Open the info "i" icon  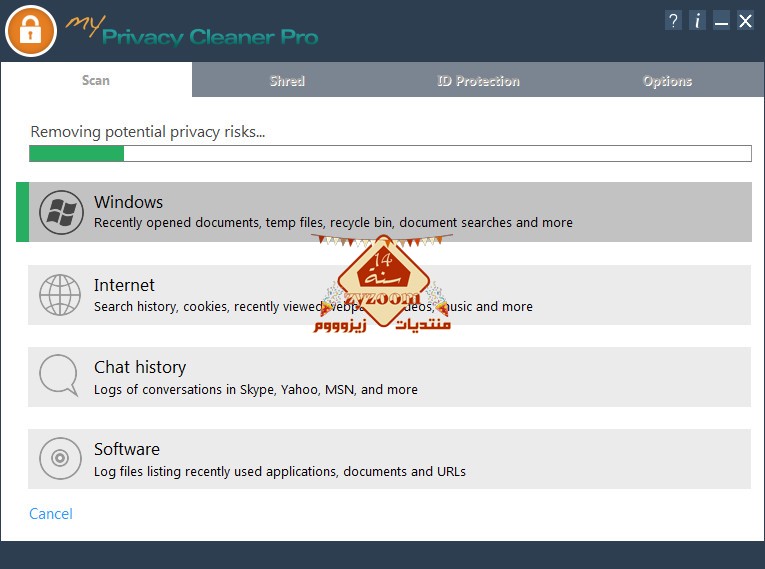pos(697,21)
